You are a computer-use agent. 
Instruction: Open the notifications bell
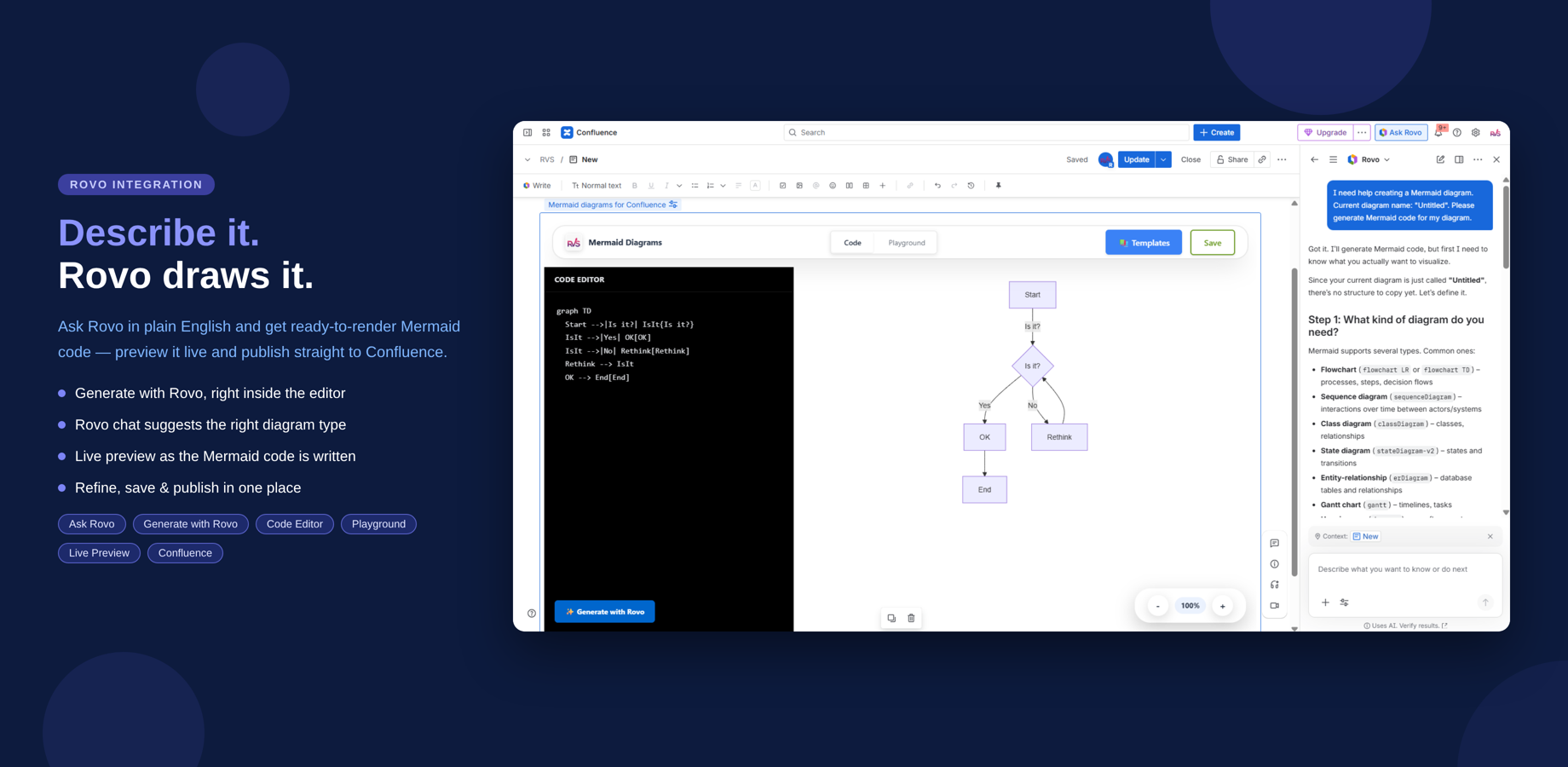tap(1438, 132)
